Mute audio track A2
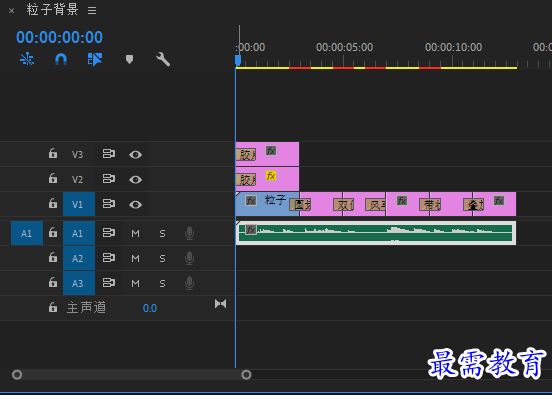552x395 pixels. [135, 258]
